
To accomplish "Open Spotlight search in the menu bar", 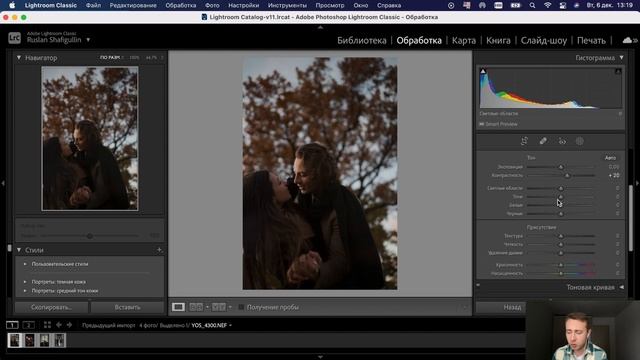I will (532, 5).
